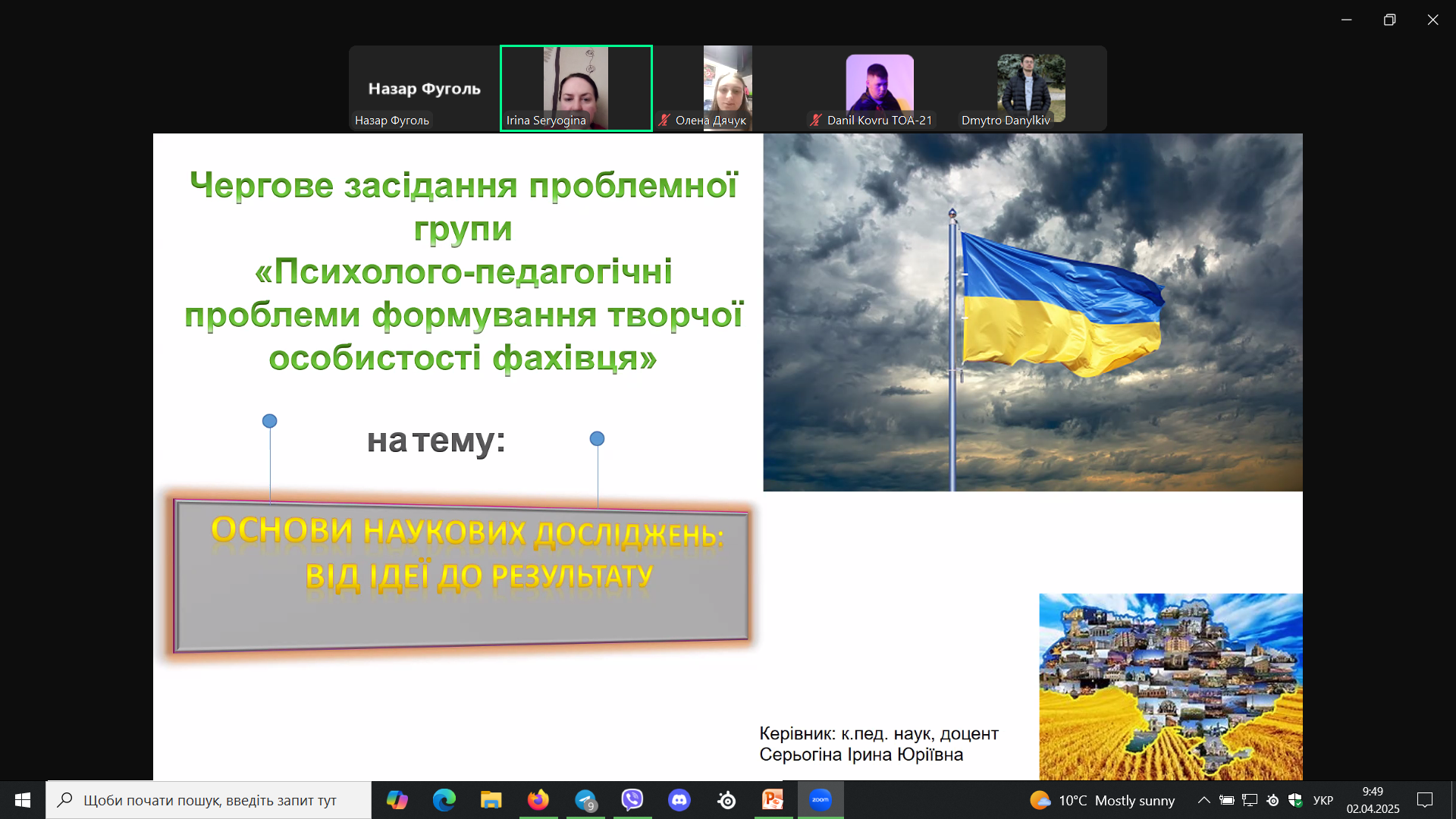Open the Windows Start menu
This screenshot has height=819, width=1456.
pos(23,800)
